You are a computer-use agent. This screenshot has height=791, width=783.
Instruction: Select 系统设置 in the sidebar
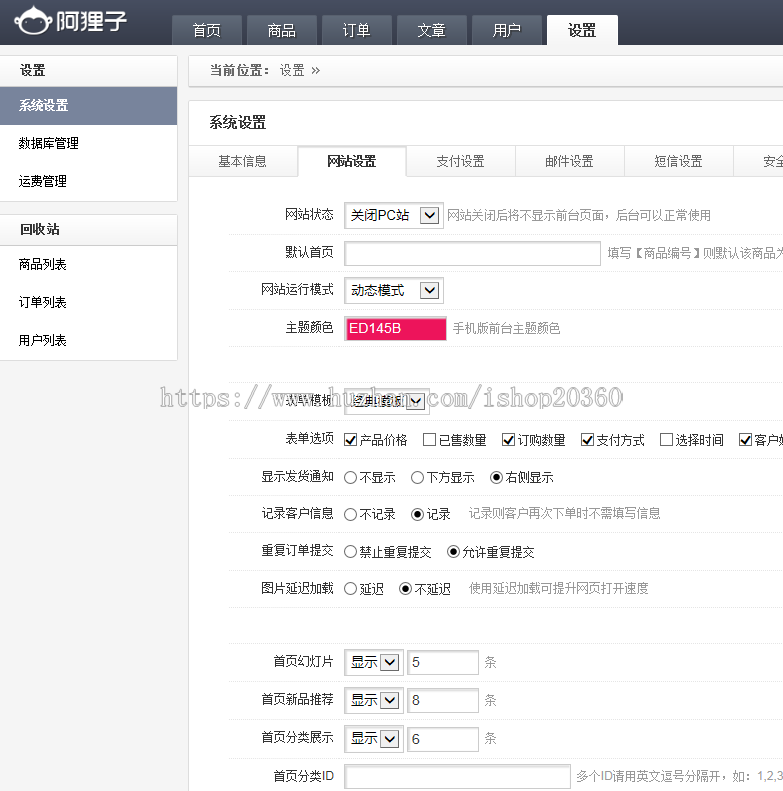[x=88, y=105]
